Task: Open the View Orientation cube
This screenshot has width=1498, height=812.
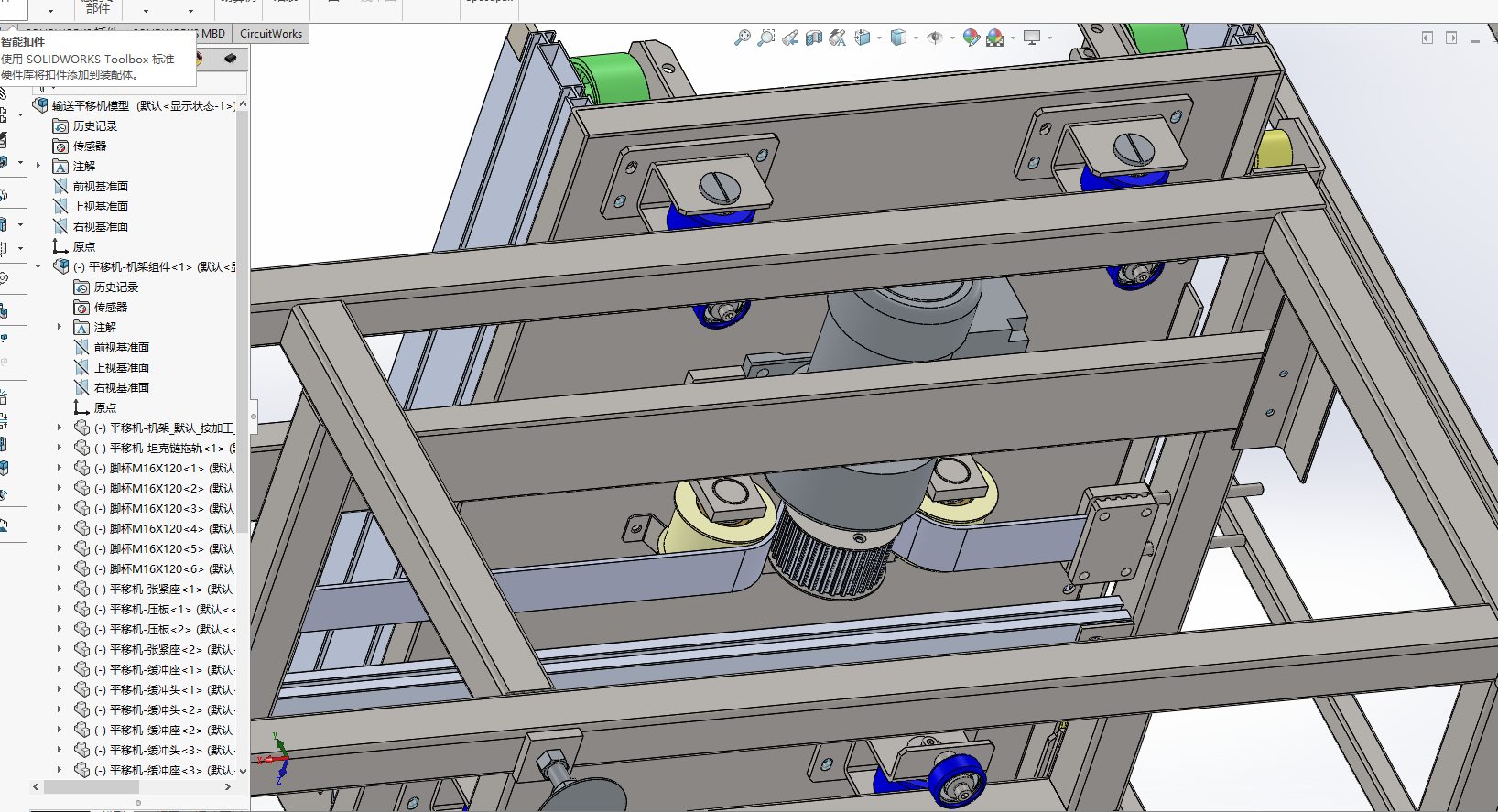Action: [862, 38]
